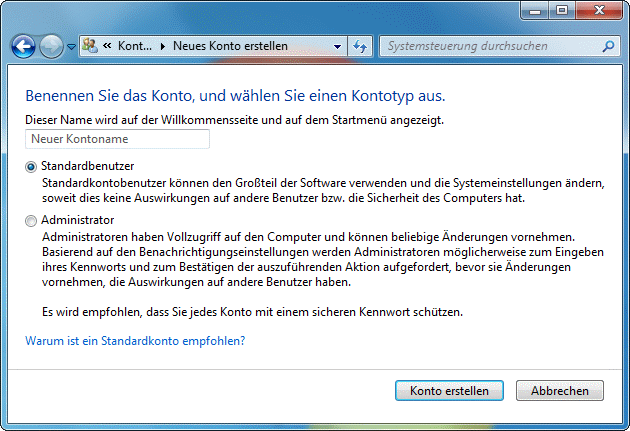Go to the 'Kont...' breadcrumb item
The height and width of the screenshot is (431, 630).
(x=135, y=46)
